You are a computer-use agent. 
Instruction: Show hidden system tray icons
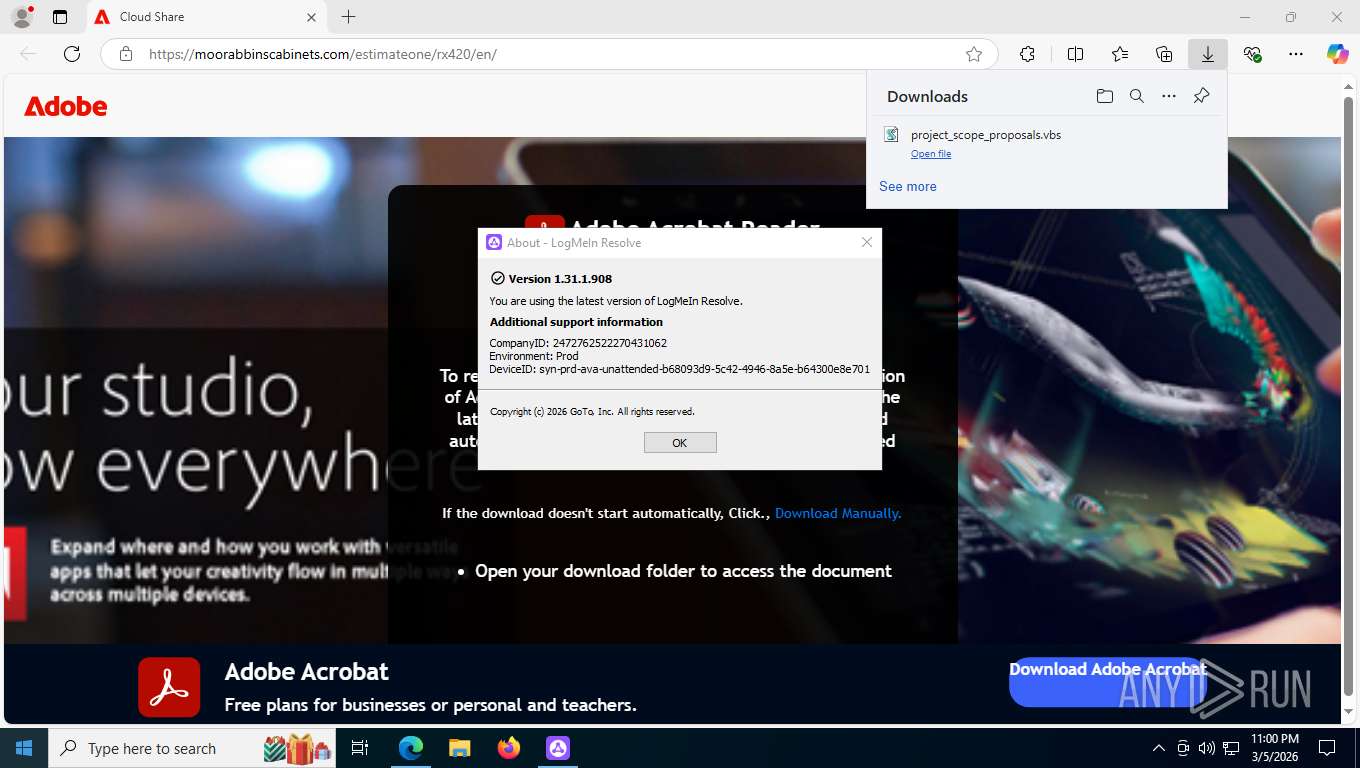pyautogui.click(x=1159, y=748)
